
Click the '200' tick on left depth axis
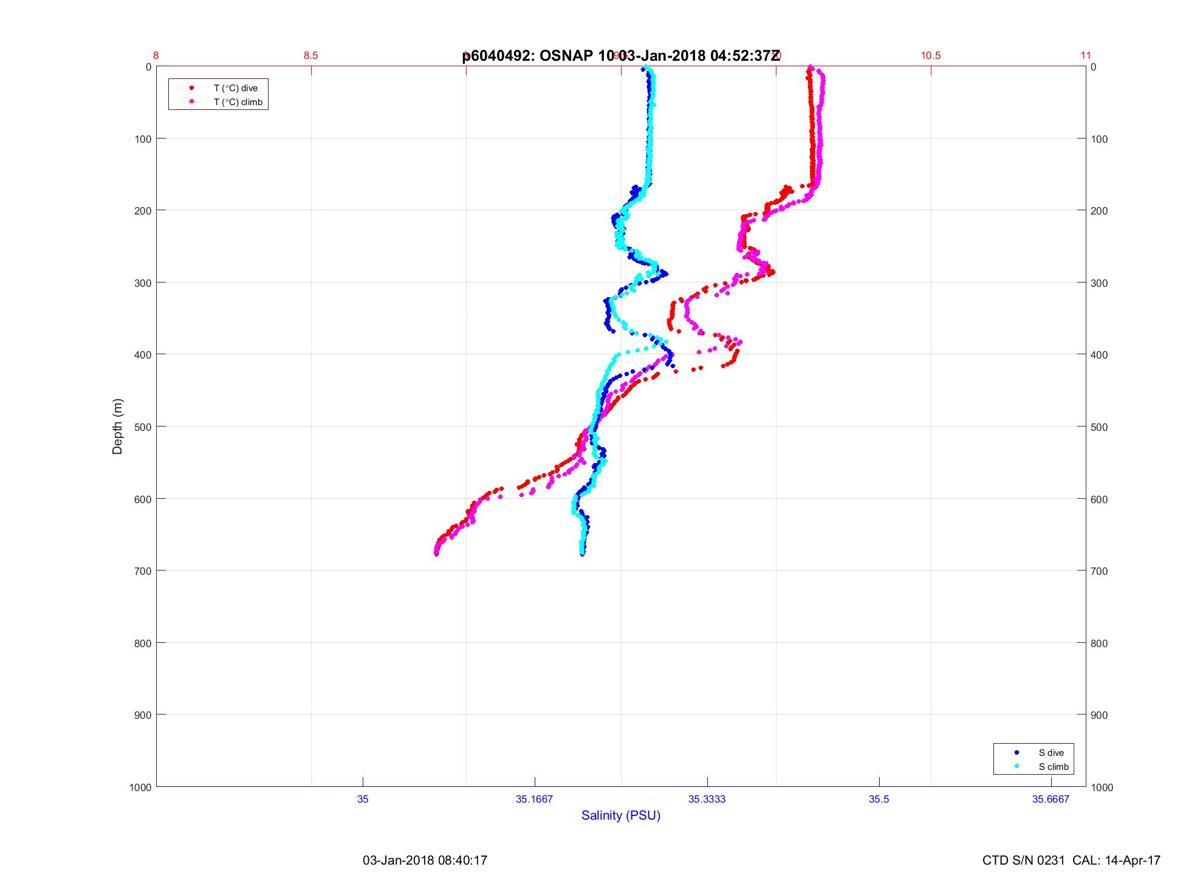(x=141, y=211)
